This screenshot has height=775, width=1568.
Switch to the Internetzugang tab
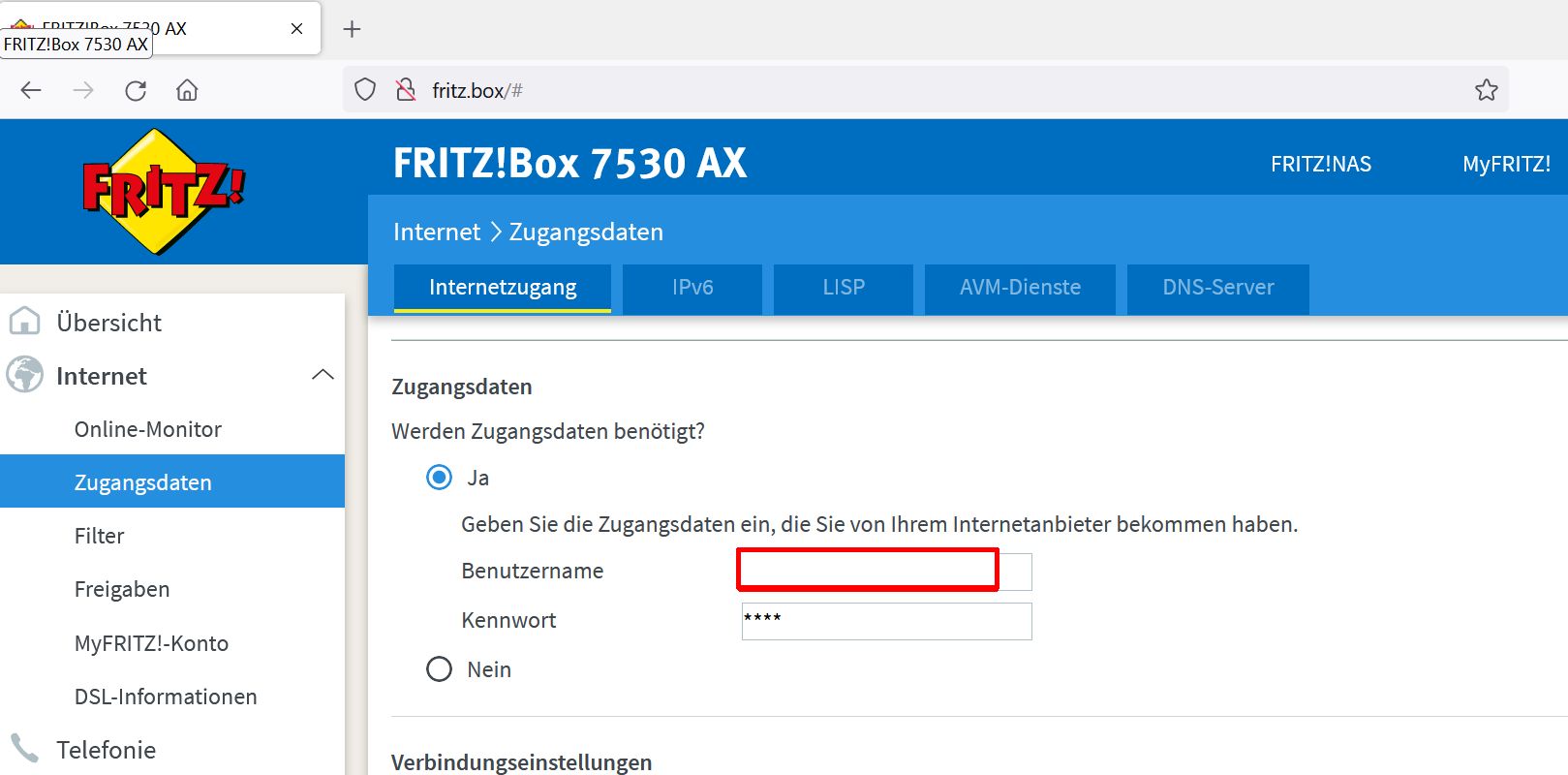click(x=503, y=288)
